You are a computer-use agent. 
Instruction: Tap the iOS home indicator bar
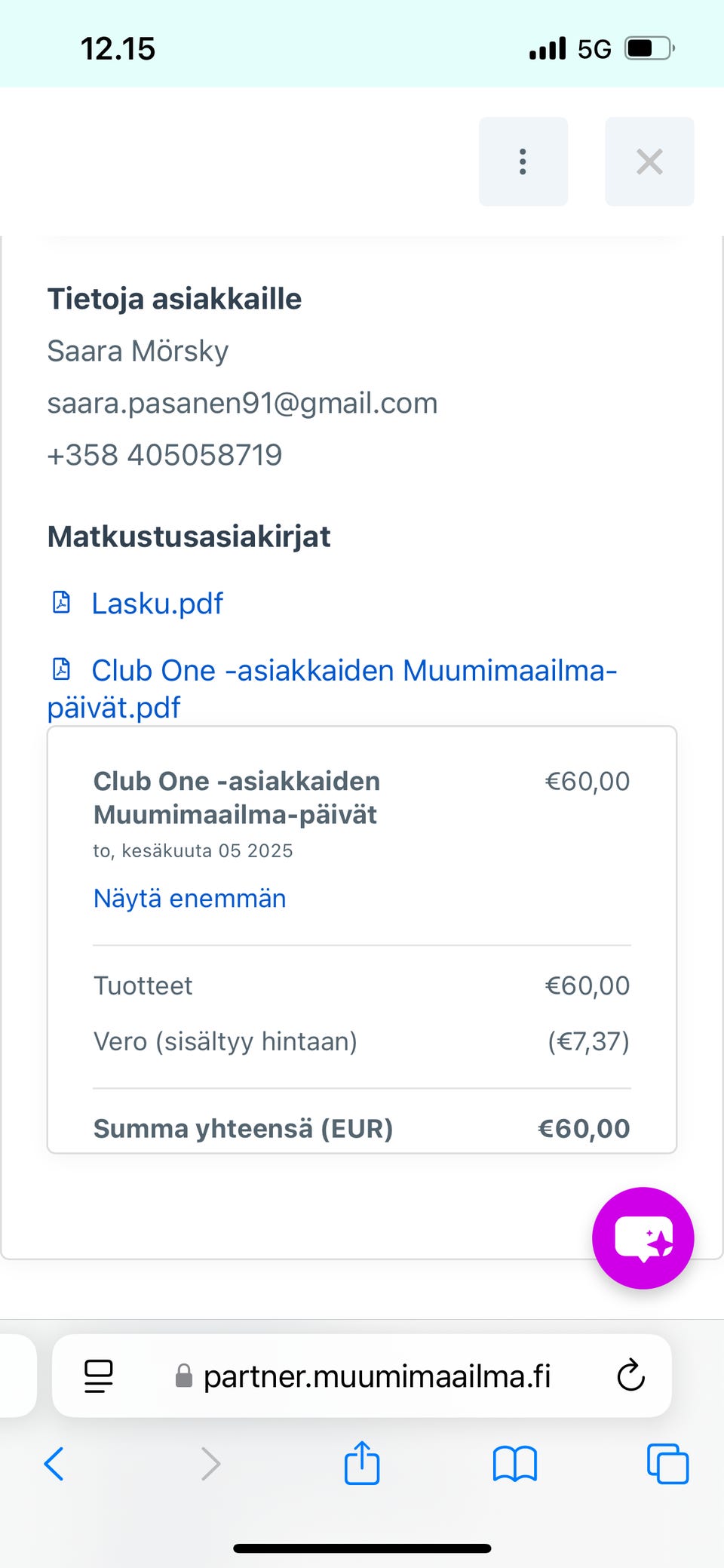362,1548
